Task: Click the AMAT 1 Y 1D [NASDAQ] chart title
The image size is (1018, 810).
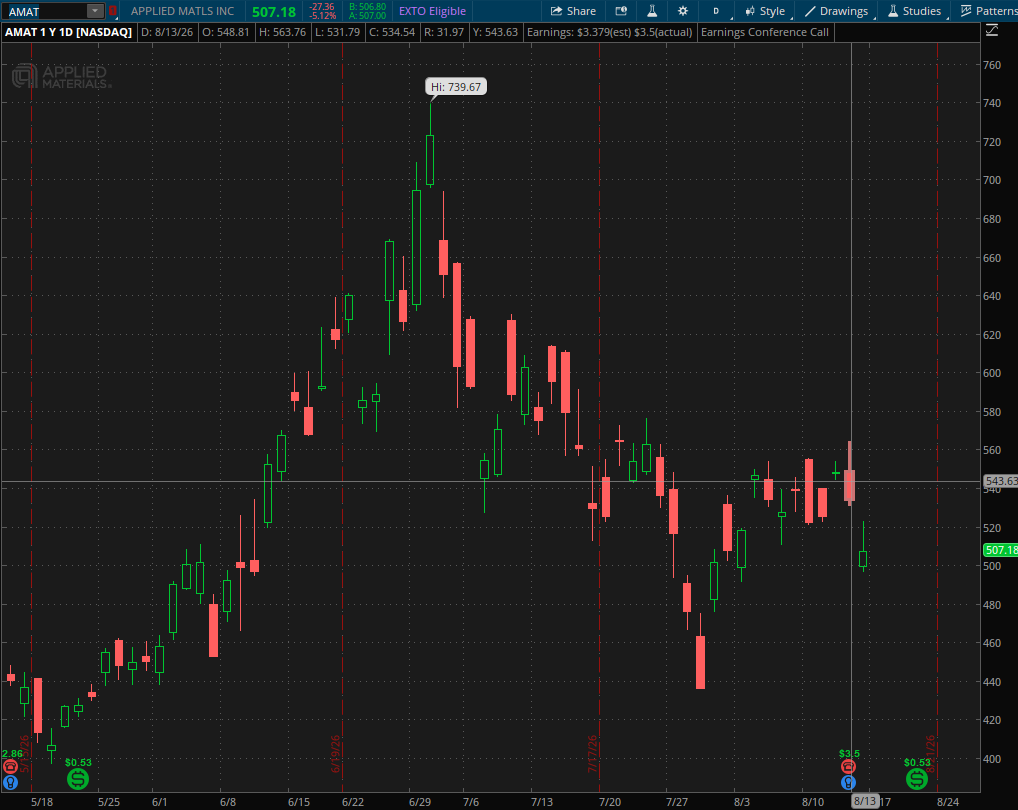Action: click(69, 32)
